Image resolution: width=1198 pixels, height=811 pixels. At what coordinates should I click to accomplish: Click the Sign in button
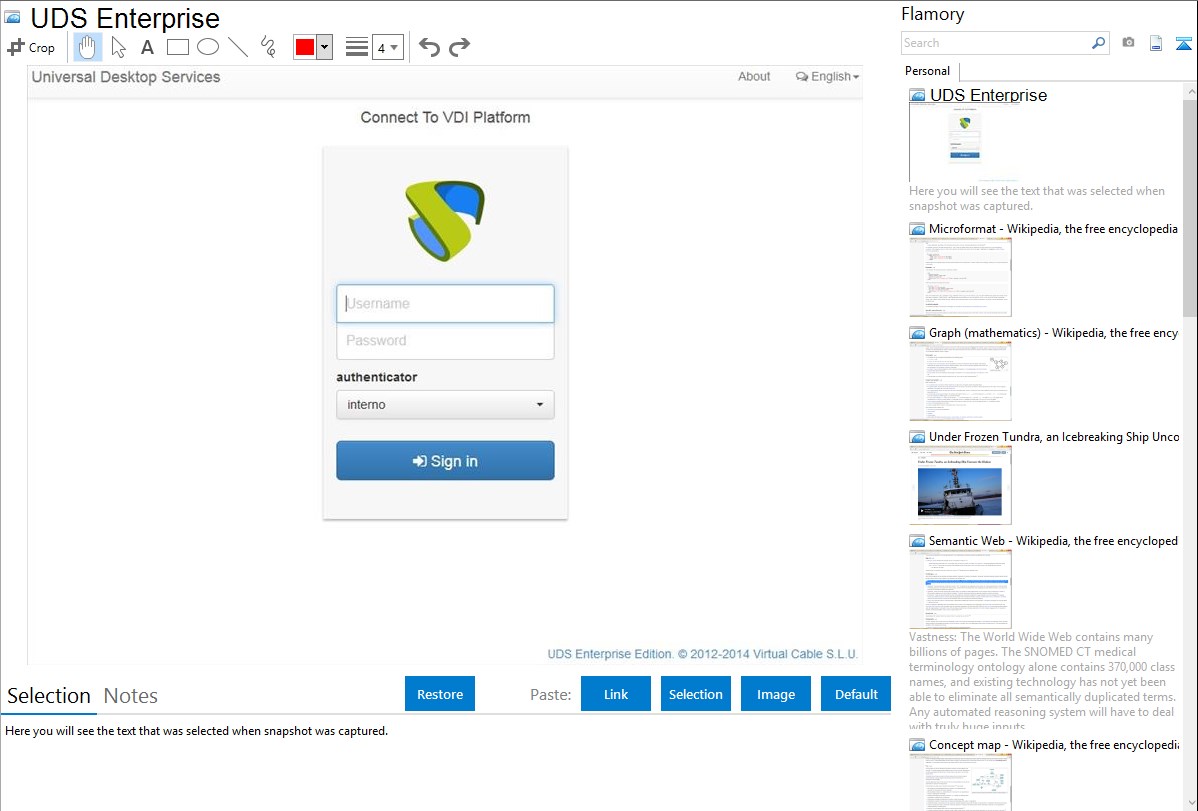[x=445, y=461]
